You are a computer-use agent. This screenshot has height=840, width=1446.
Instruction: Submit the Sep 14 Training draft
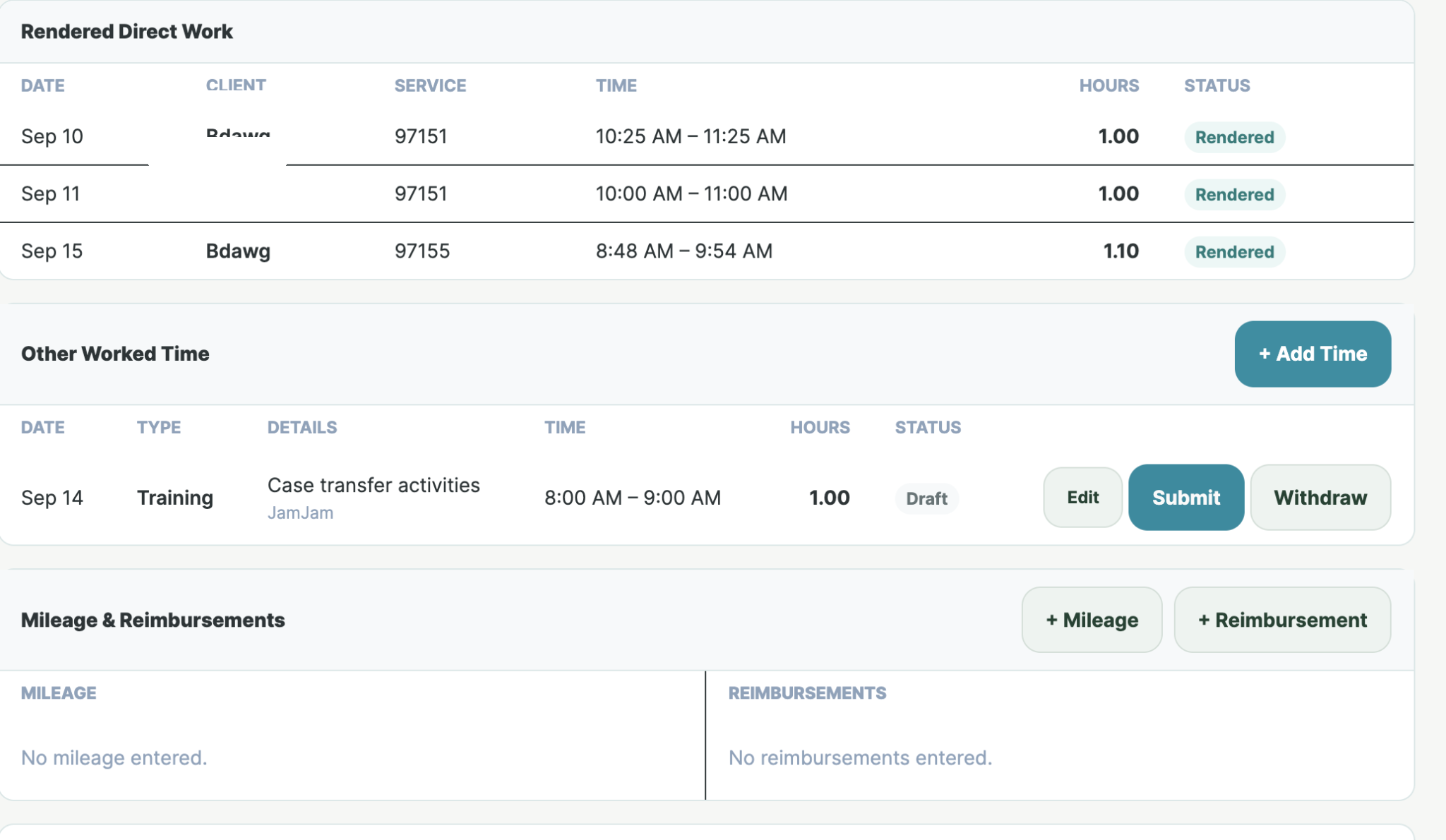click(1186, 498)
